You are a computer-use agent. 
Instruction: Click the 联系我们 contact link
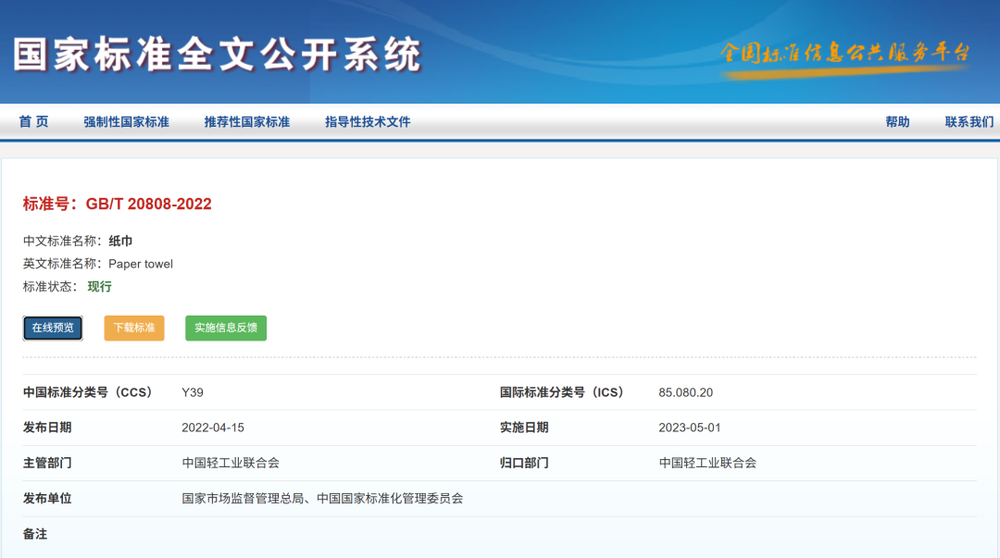coord(969,122)
